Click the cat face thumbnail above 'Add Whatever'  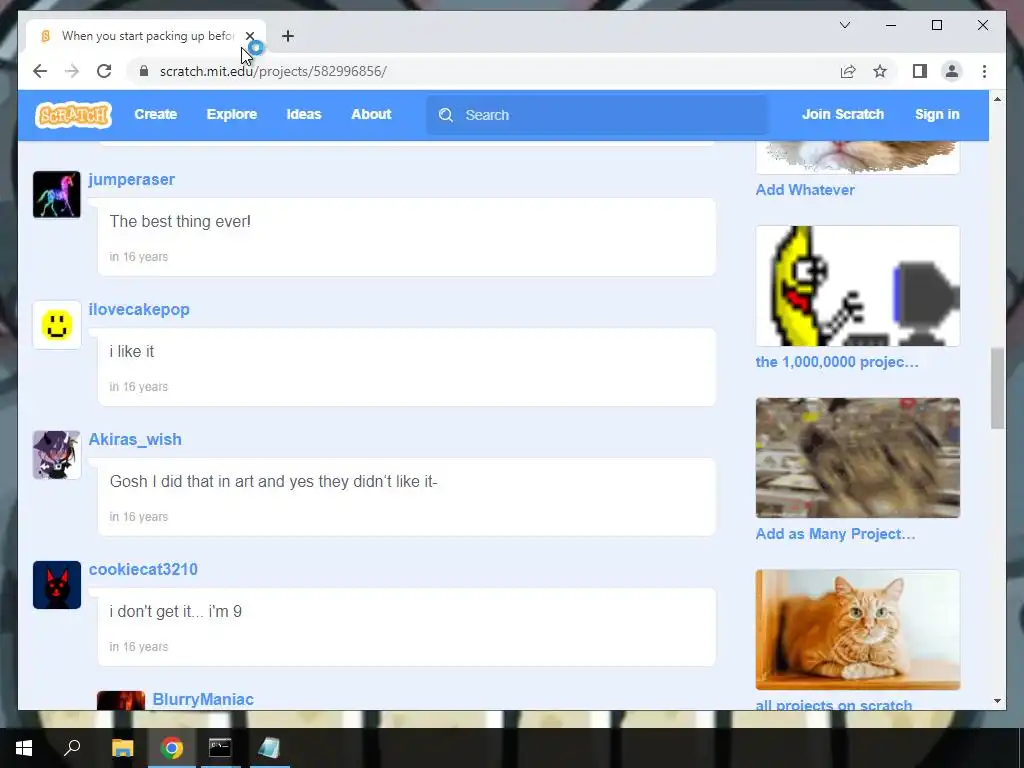point(857,157)
